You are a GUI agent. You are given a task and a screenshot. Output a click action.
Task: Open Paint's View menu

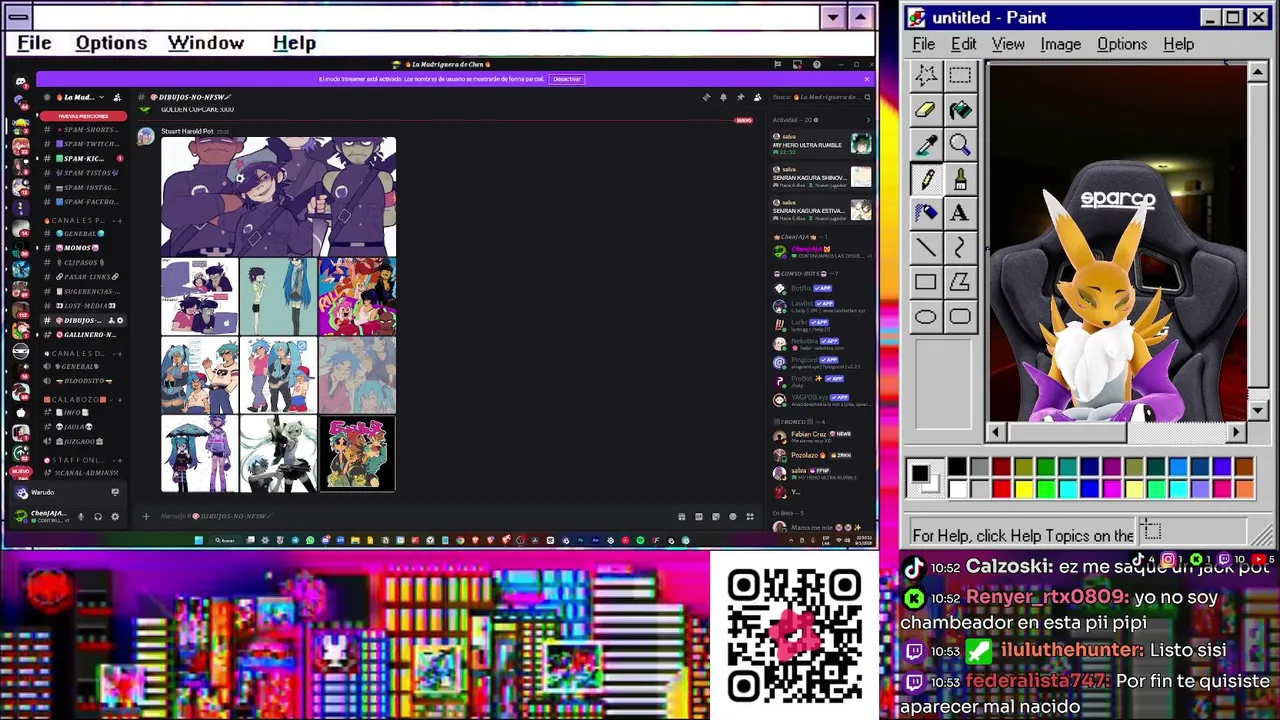click(1008, 44)
